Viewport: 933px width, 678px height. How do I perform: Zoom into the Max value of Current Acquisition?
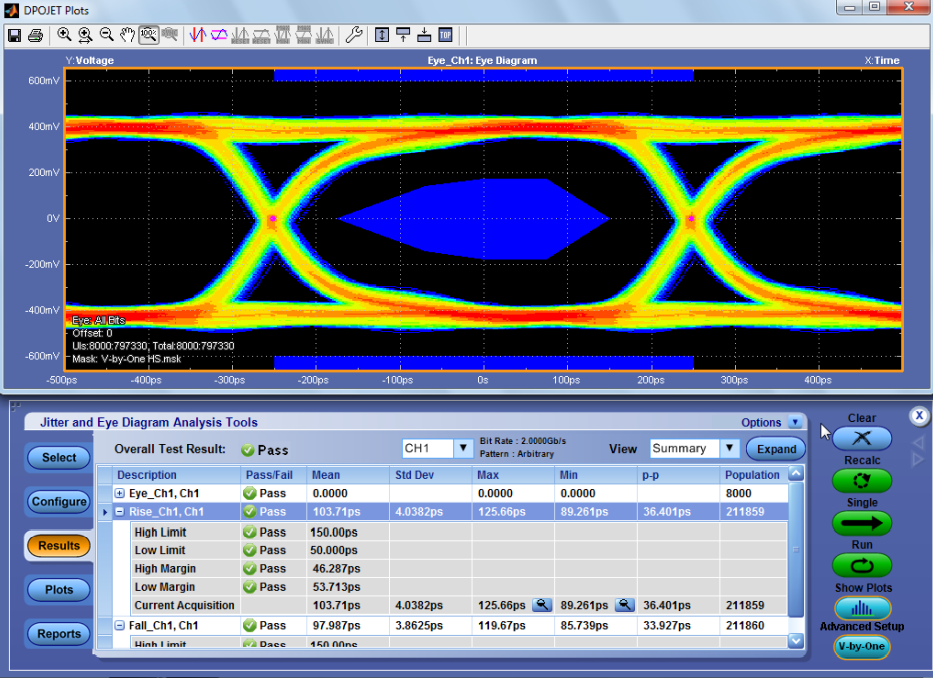coord(541,605)
